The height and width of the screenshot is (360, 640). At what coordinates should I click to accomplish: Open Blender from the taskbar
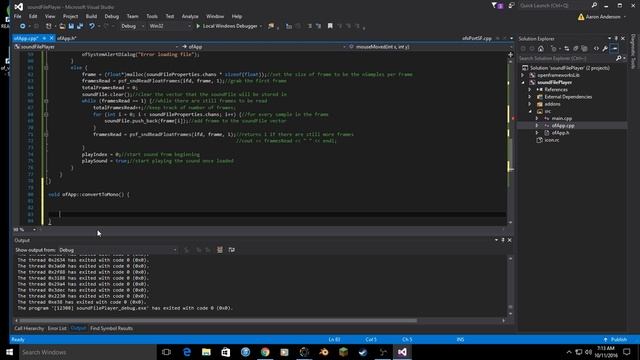click(x=324, y=352)
